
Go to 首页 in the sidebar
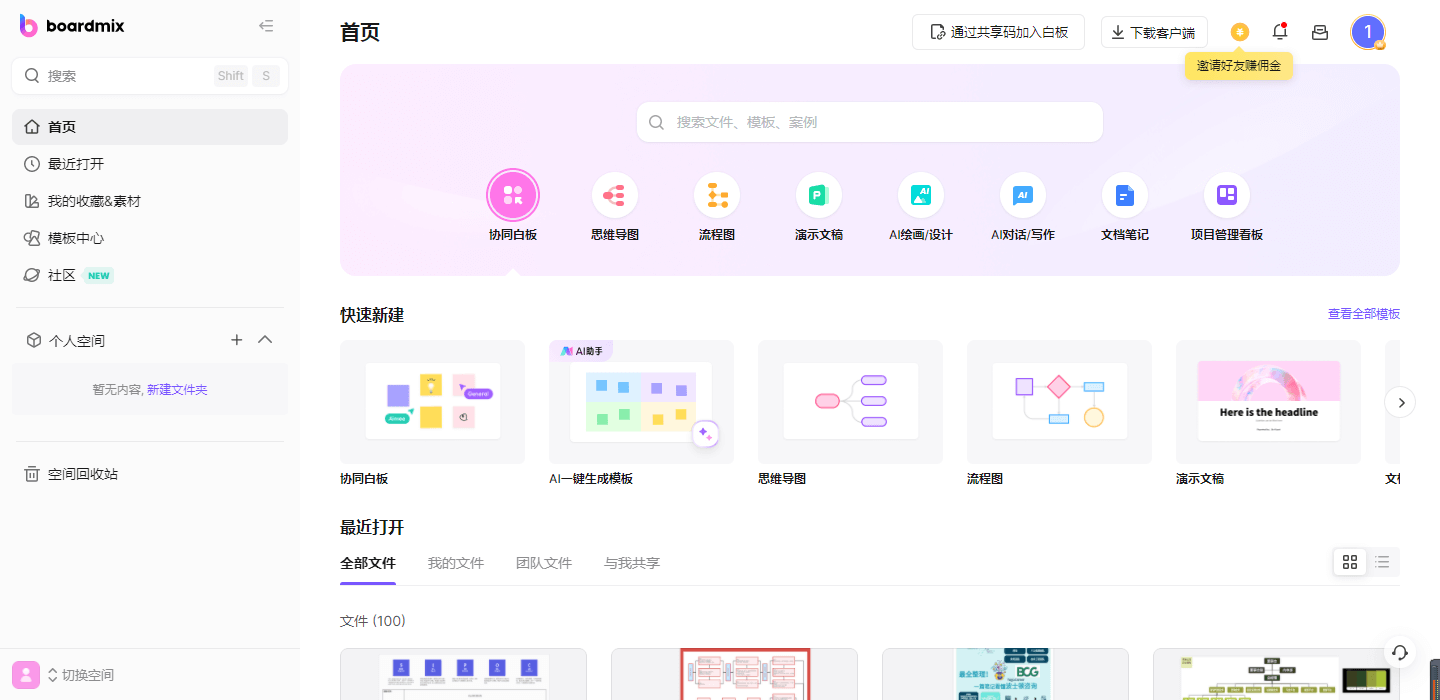[x=150, y=127]
